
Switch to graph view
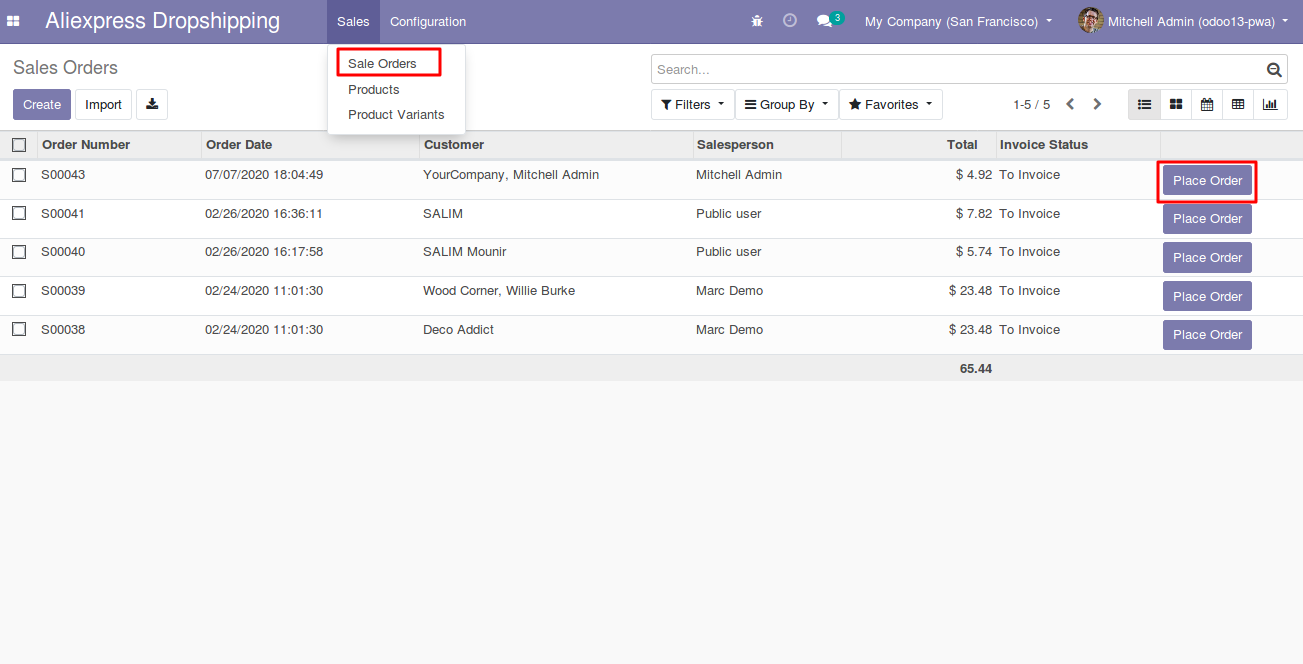pos(1270,104)
